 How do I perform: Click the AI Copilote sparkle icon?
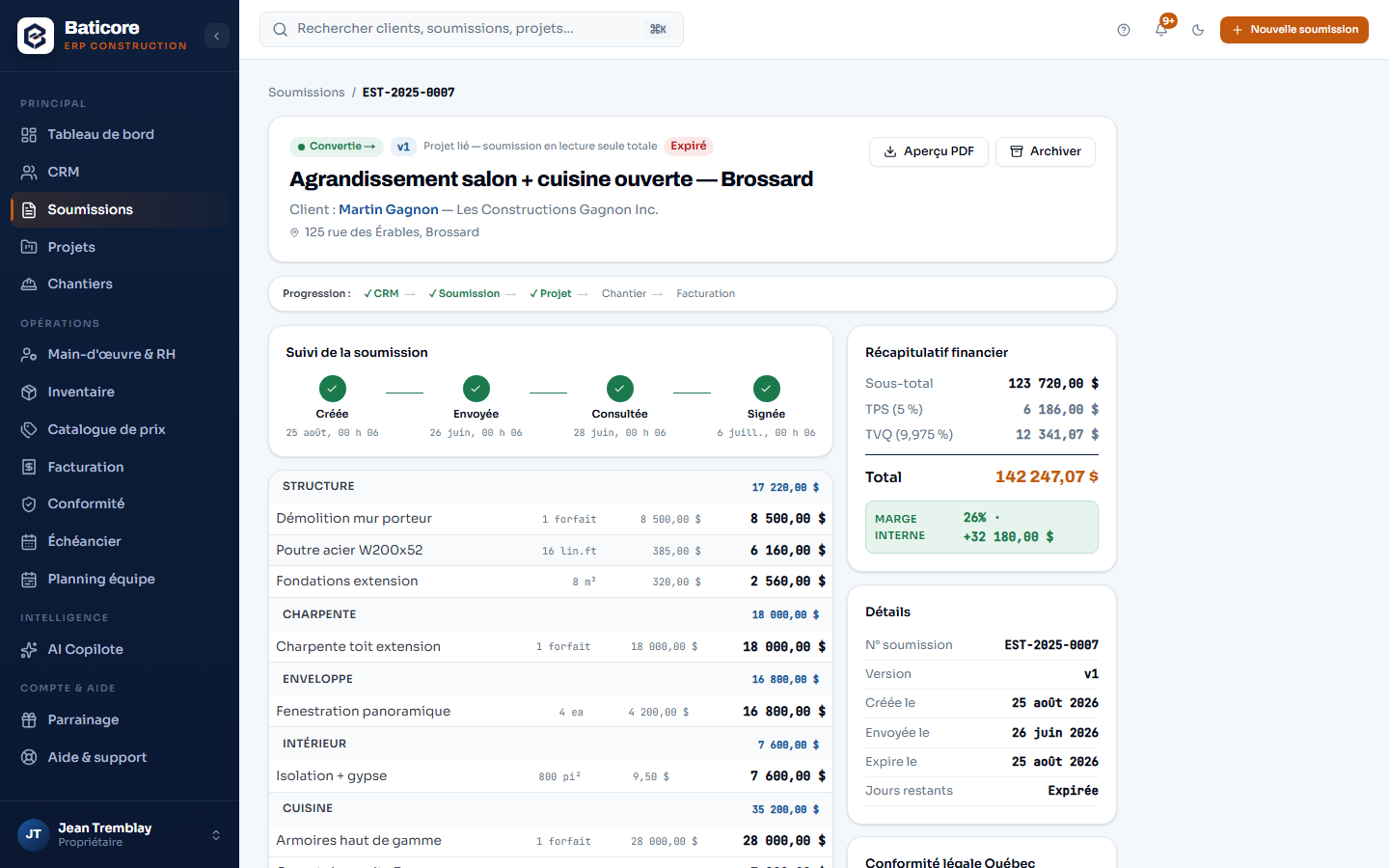[x=29, y=649]
